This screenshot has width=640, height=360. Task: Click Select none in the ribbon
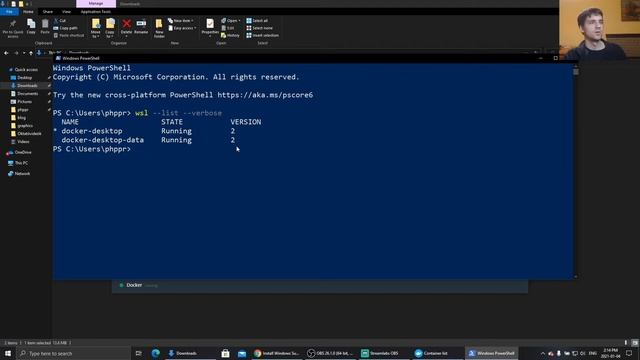coord(259,28)
